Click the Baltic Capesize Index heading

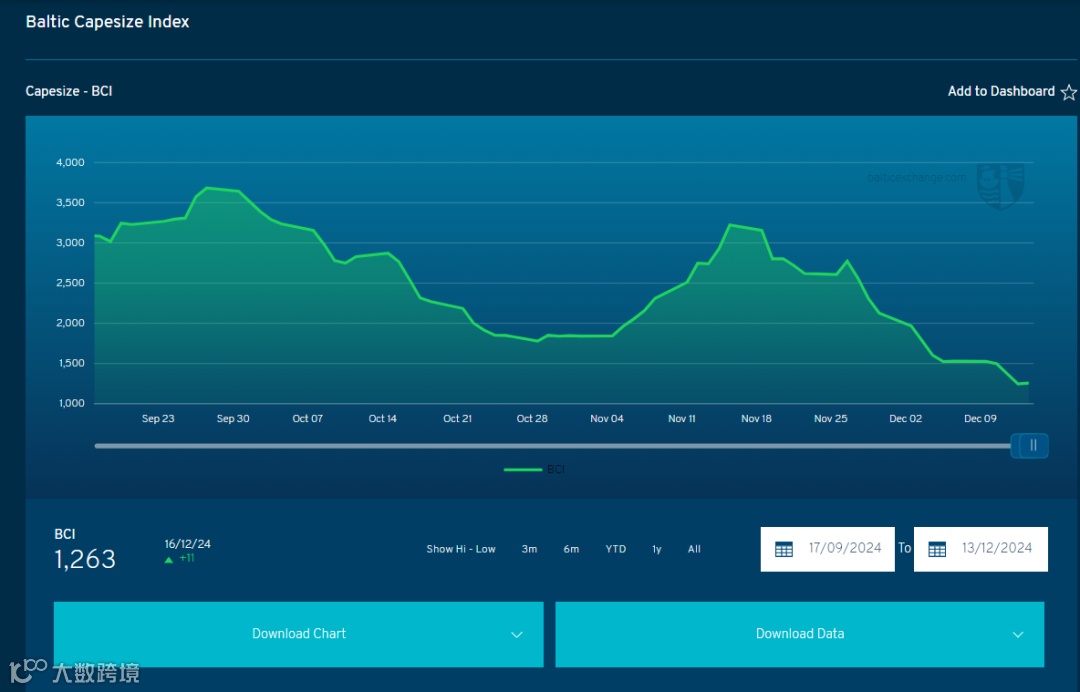tap(107, 22)
